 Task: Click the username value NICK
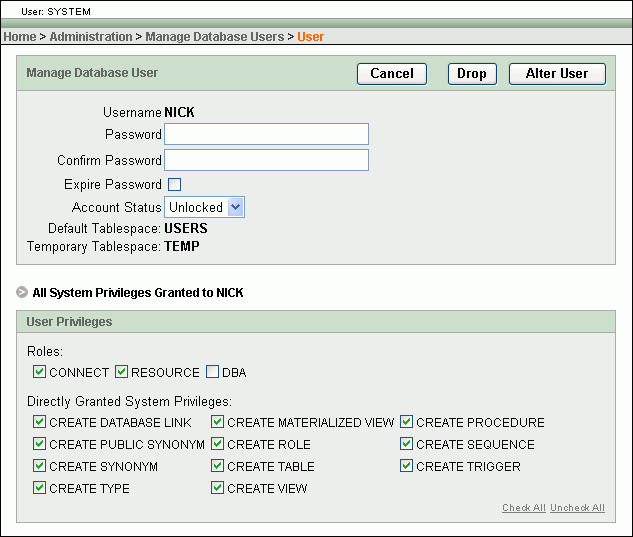pos(179,112)
